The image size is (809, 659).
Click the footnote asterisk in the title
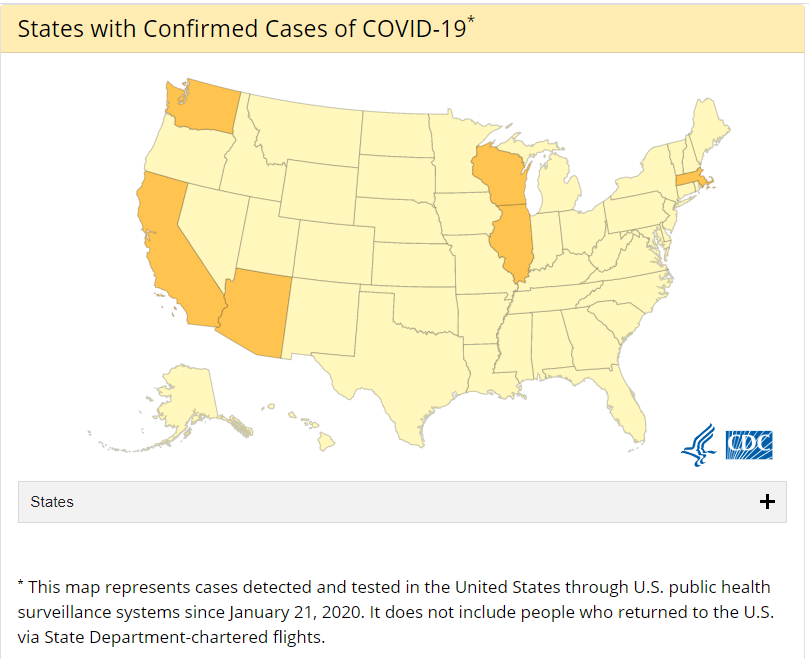[x=471, y=20]
